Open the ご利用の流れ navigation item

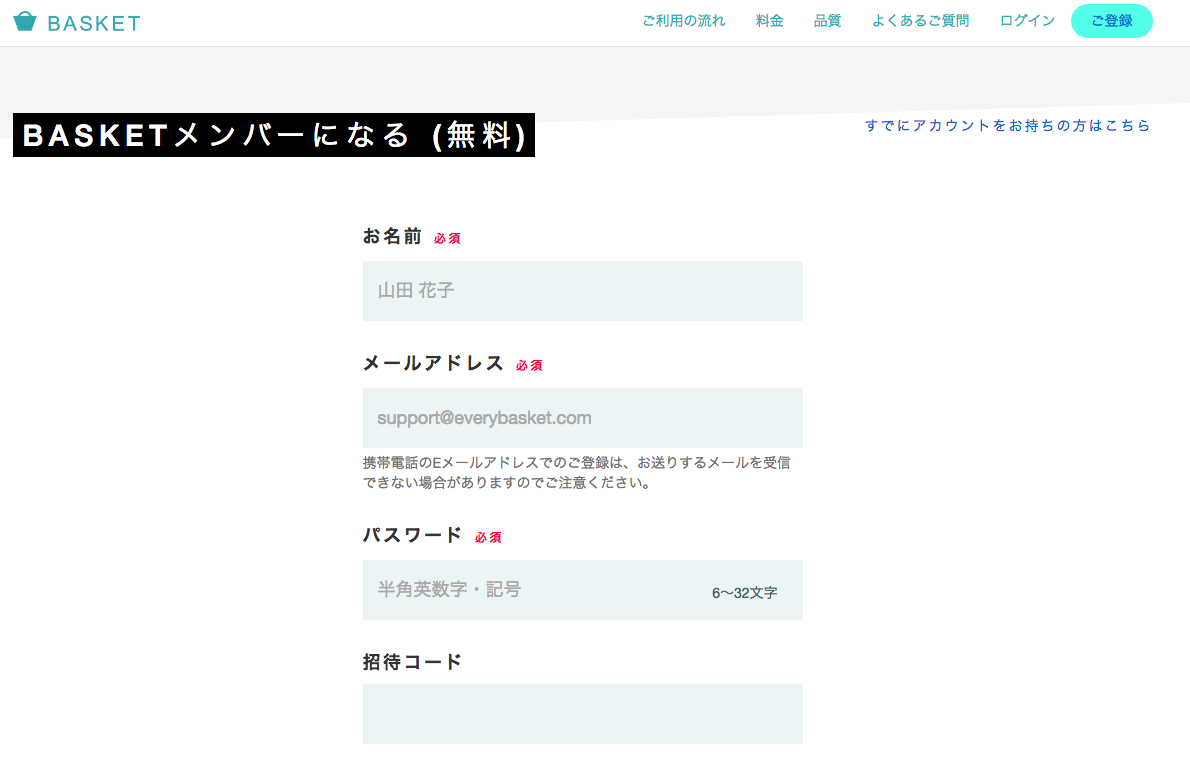(x=684, y=21)
